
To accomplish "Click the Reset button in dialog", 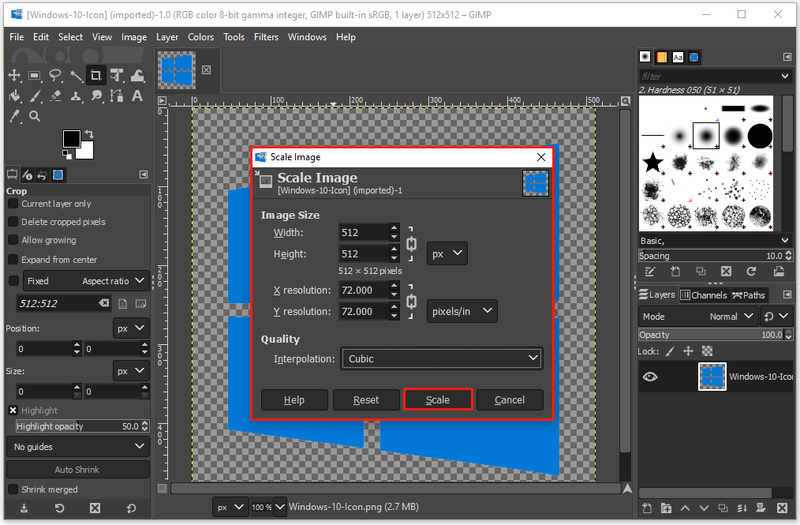I will tap(366, 399).
